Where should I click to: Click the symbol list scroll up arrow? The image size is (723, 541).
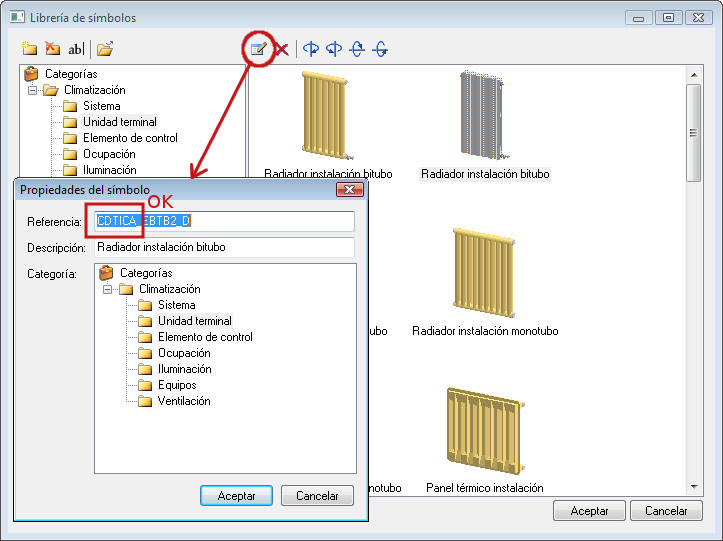[x=694, y=75]
